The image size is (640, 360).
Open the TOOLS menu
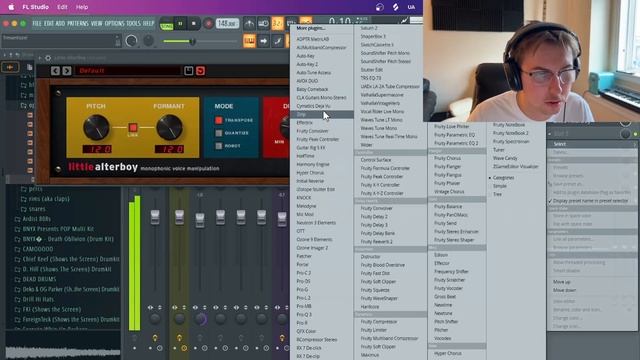[133, 24]
